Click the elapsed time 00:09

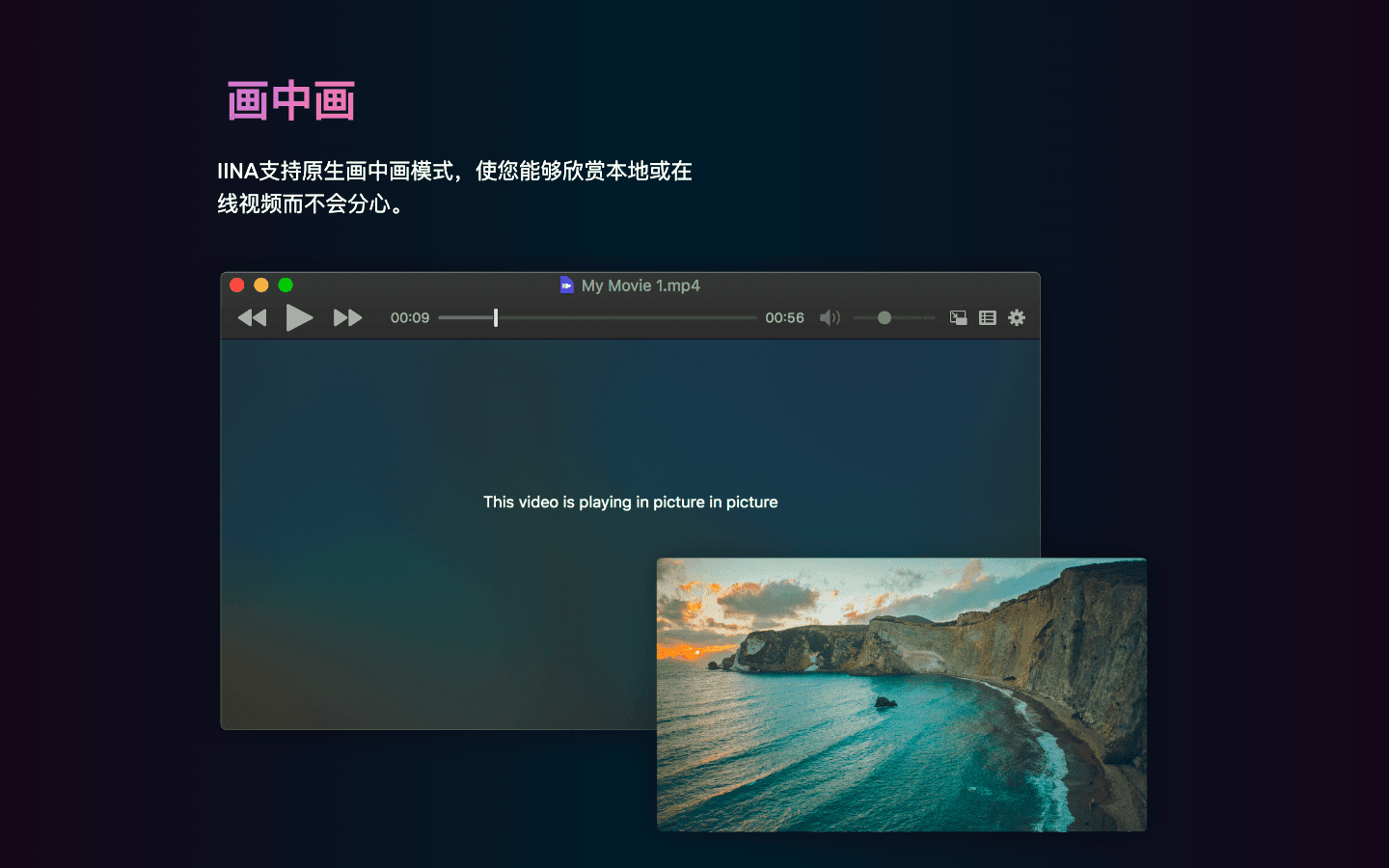(x=410, y=317)
